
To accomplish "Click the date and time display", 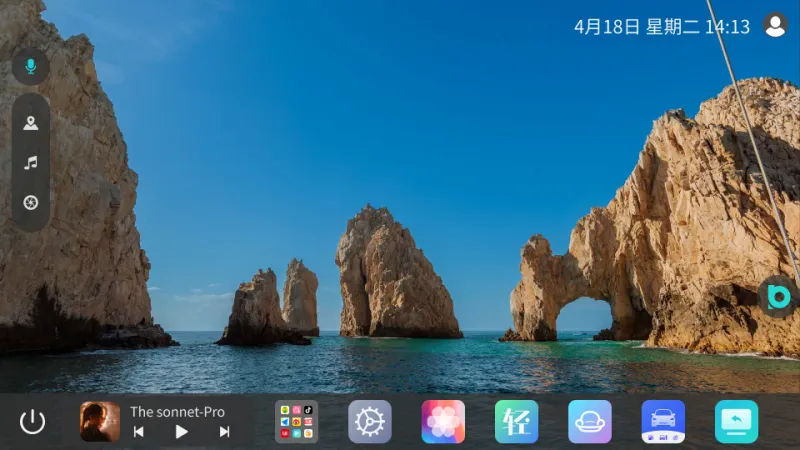I will 662,27.
